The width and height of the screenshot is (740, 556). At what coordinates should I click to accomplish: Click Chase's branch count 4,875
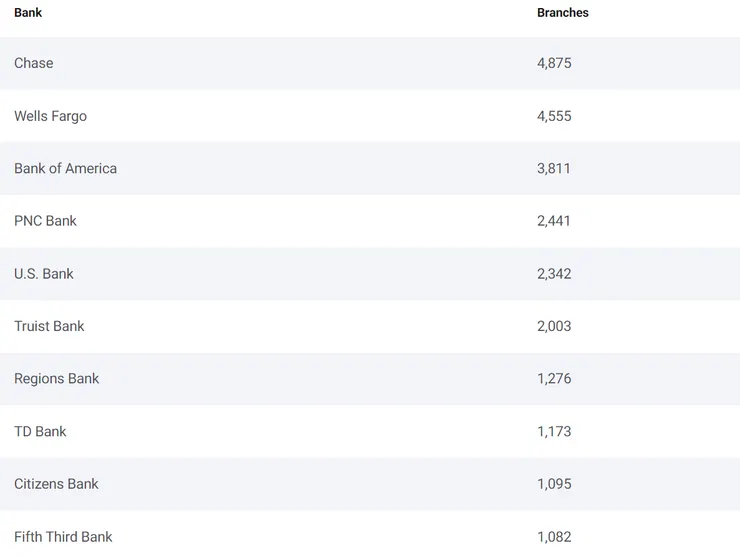pyautogui.click(x=554, y=63)
